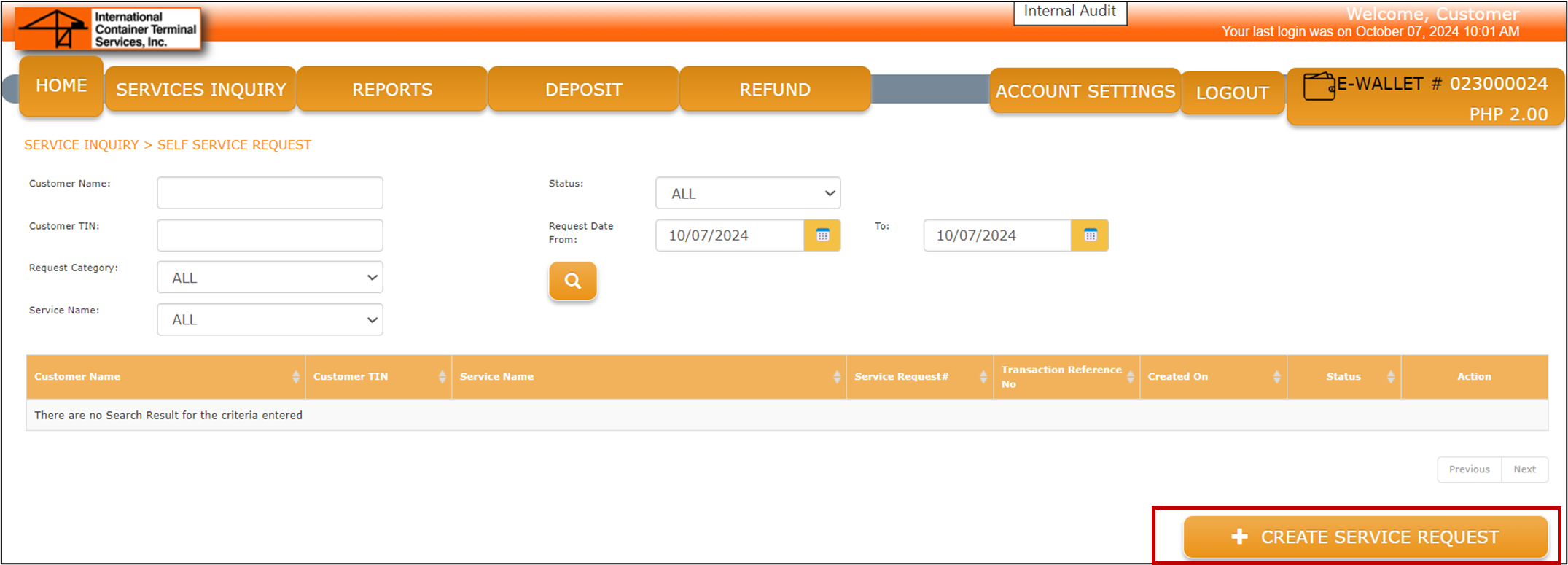1568x565 pixels.
Task: Open the Reports menu
Action: (392, 90)
